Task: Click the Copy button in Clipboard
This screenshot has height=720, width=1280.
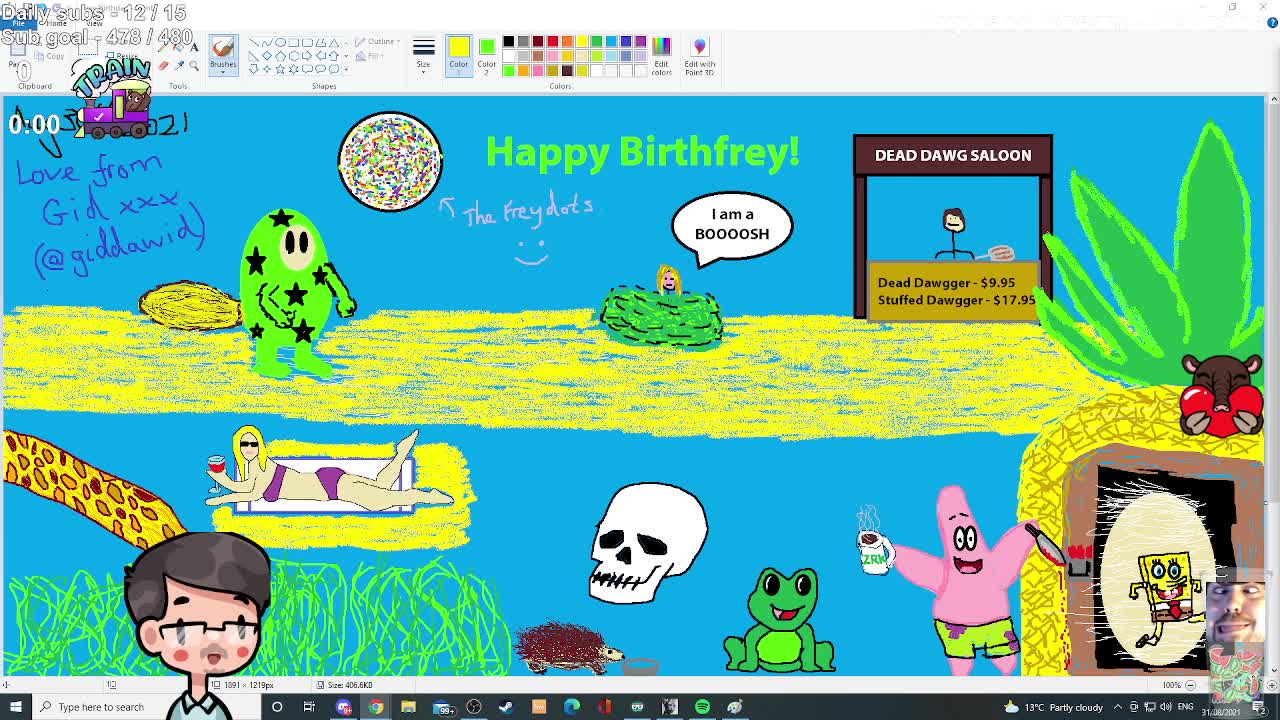Action: 49,56
